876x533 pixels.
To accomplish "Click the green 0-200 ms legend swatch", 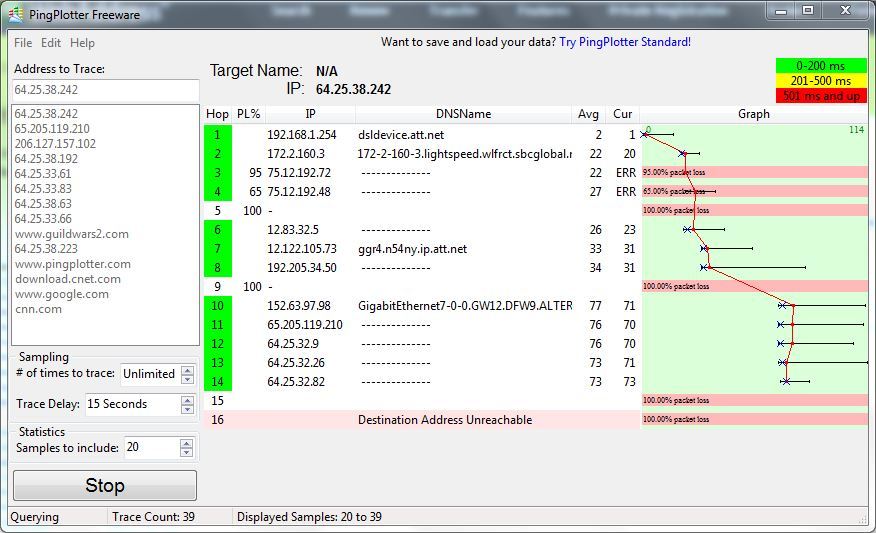I will click(821, 65).
